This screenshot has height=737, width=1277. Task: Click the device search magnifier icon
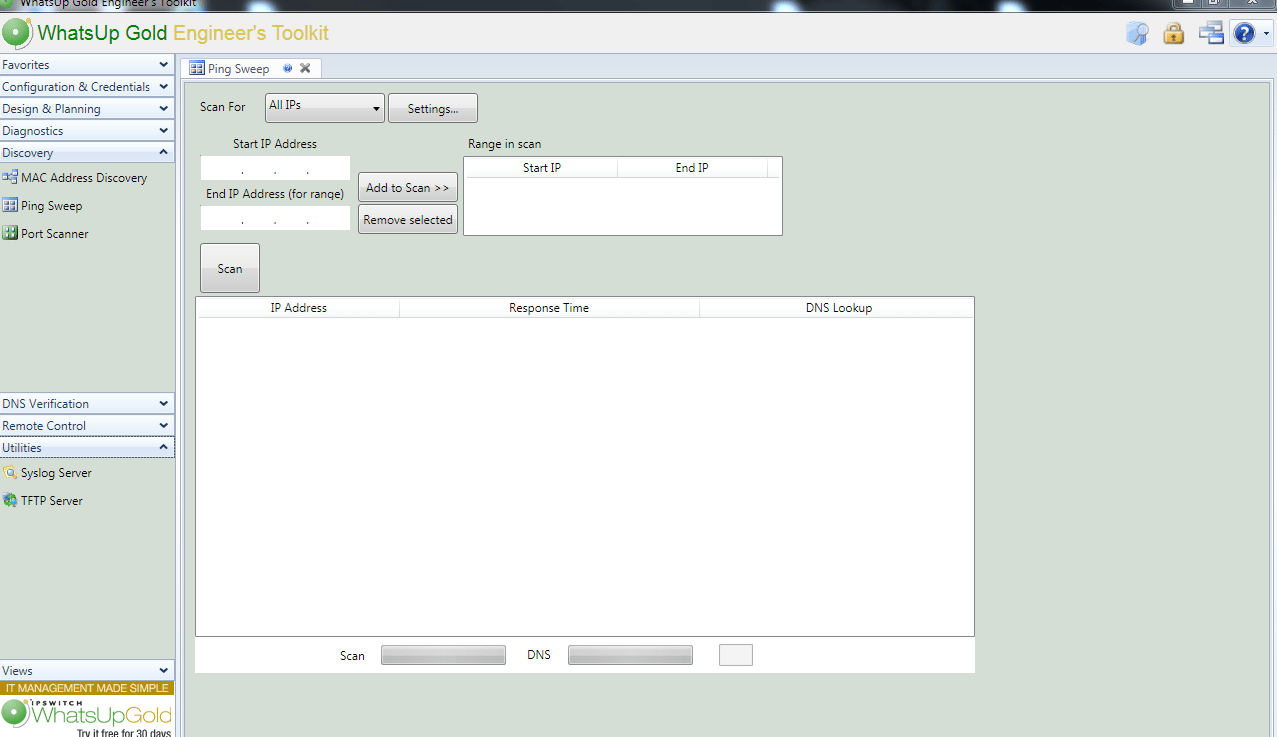point(1137,33)
